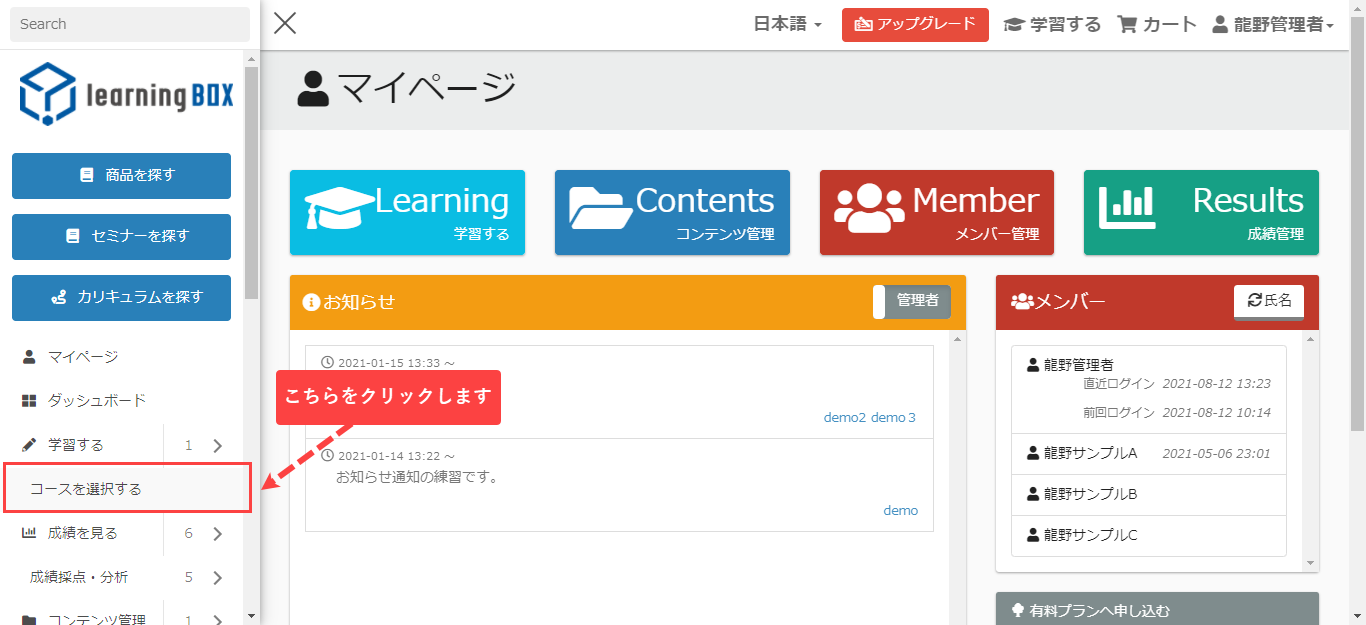
Task: Click the learningBOX logo
Action: [126, 94]
